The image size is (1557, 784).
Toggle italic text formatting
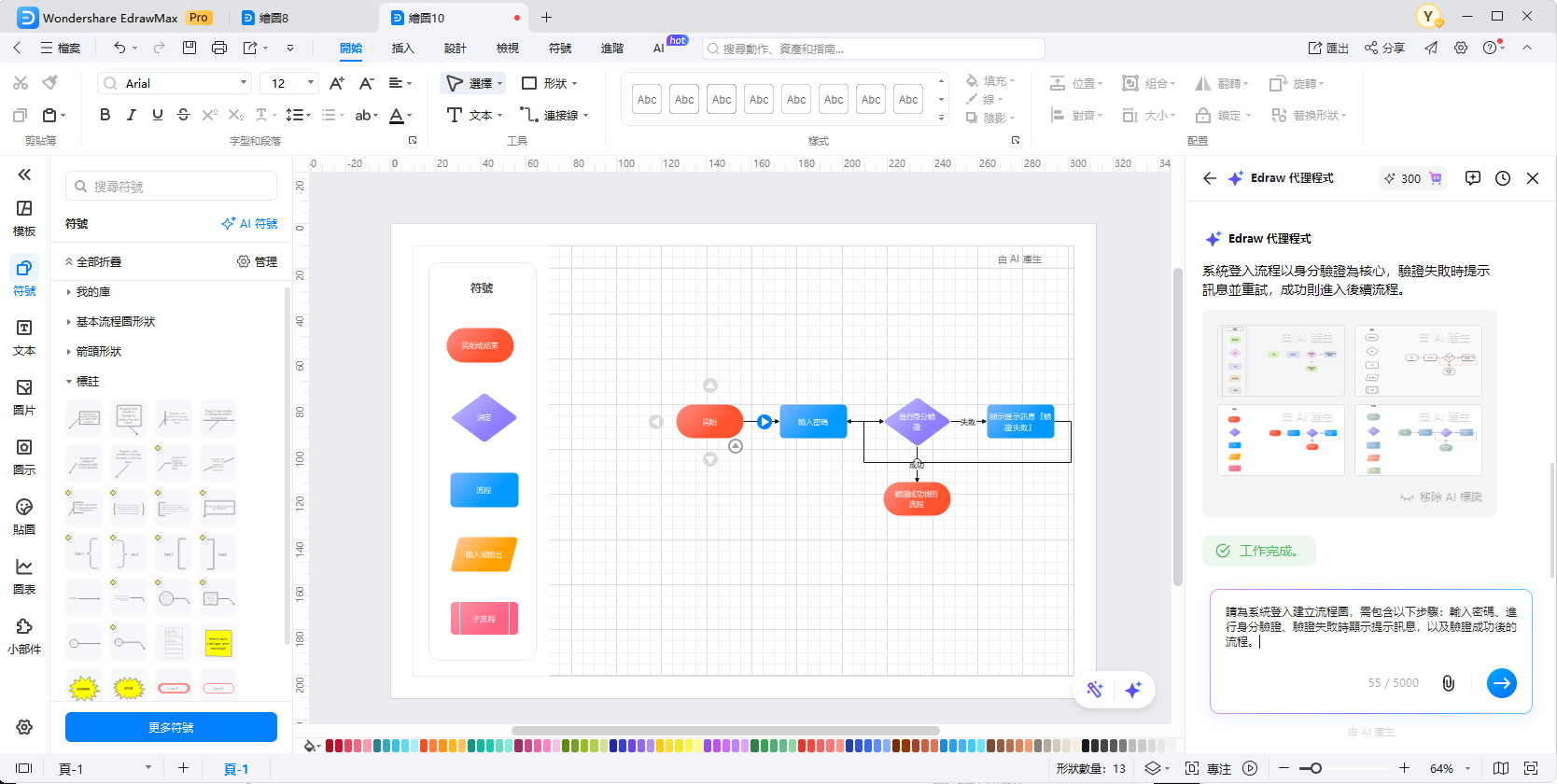pos(131,115)
